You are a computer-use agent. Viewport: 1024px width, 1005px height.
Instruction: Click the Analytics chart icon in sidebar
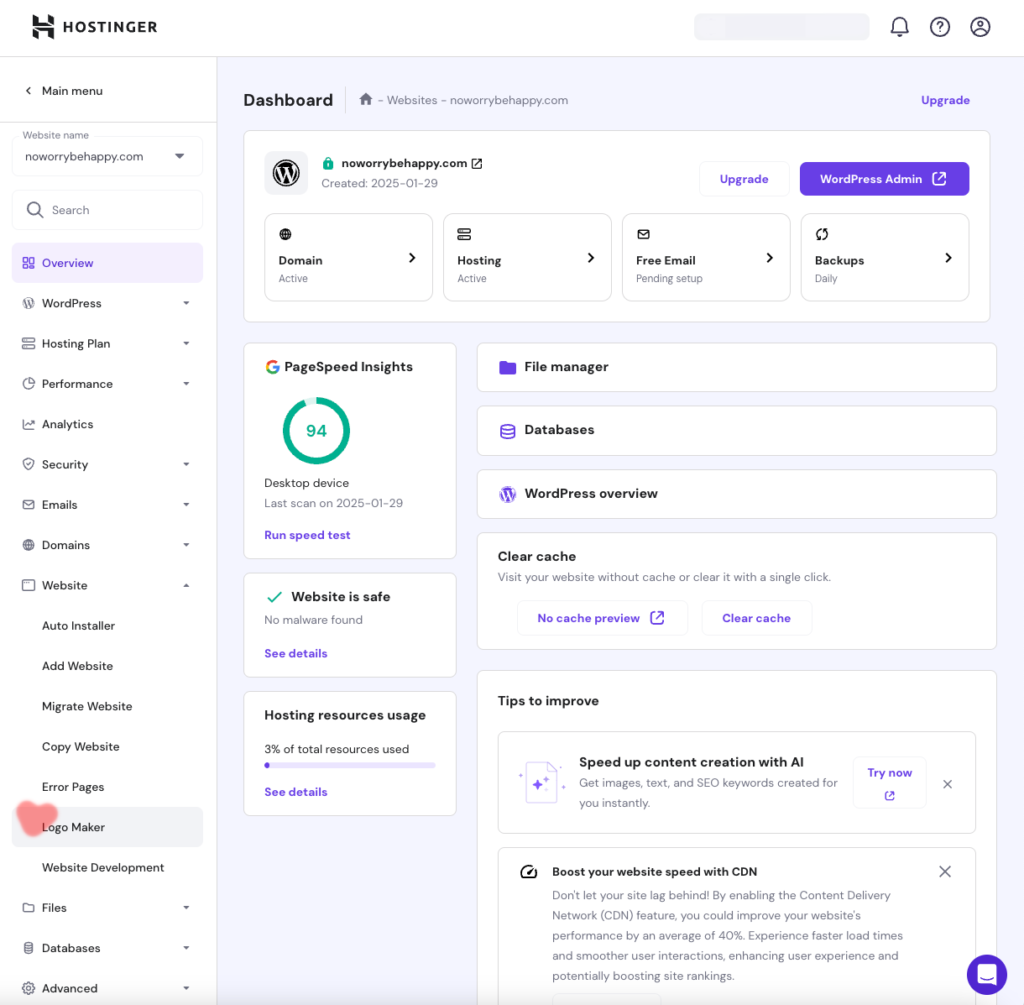point(28,424)
